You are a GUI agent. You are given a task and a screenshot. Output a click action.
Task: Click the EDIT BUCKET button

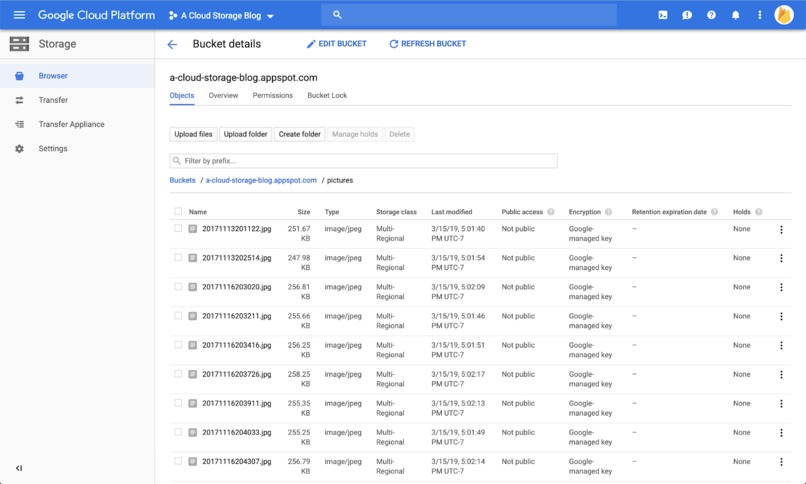point(337,44)
